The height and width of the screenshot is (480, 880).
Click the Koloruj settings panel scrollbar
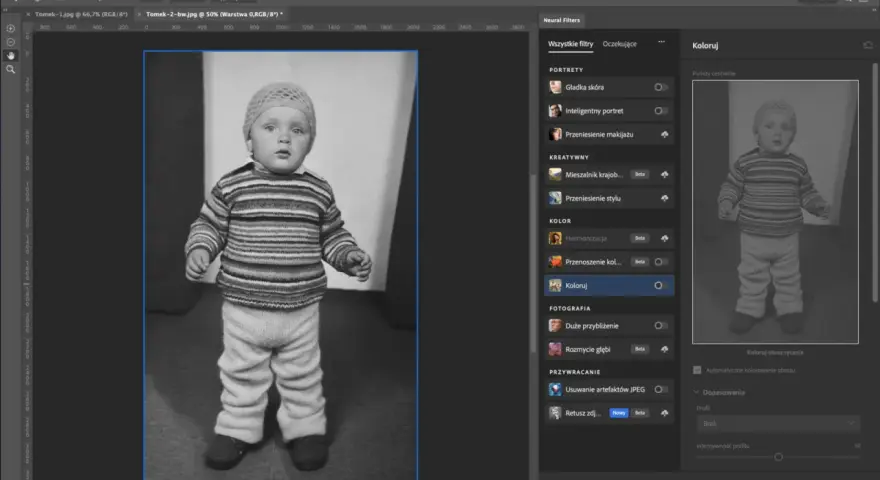(875, 182)
